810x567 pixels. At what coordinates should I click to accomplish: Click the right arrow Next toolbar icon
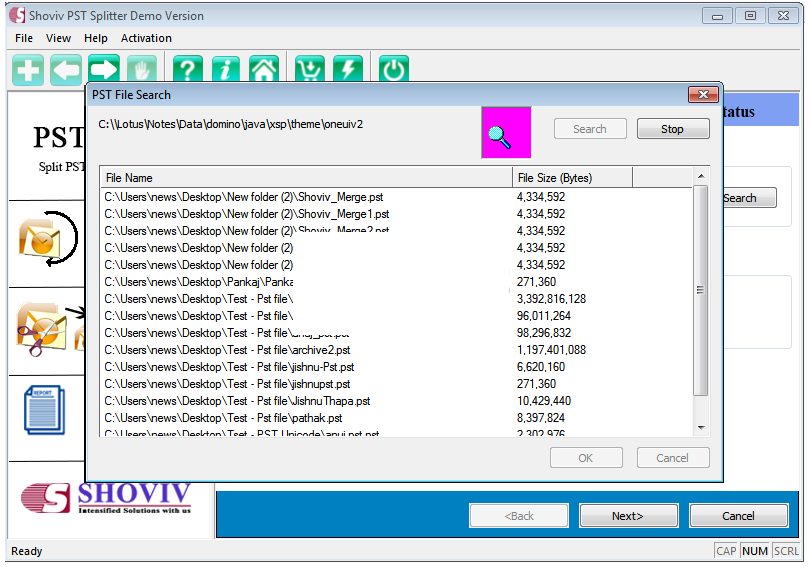point(104,69)
